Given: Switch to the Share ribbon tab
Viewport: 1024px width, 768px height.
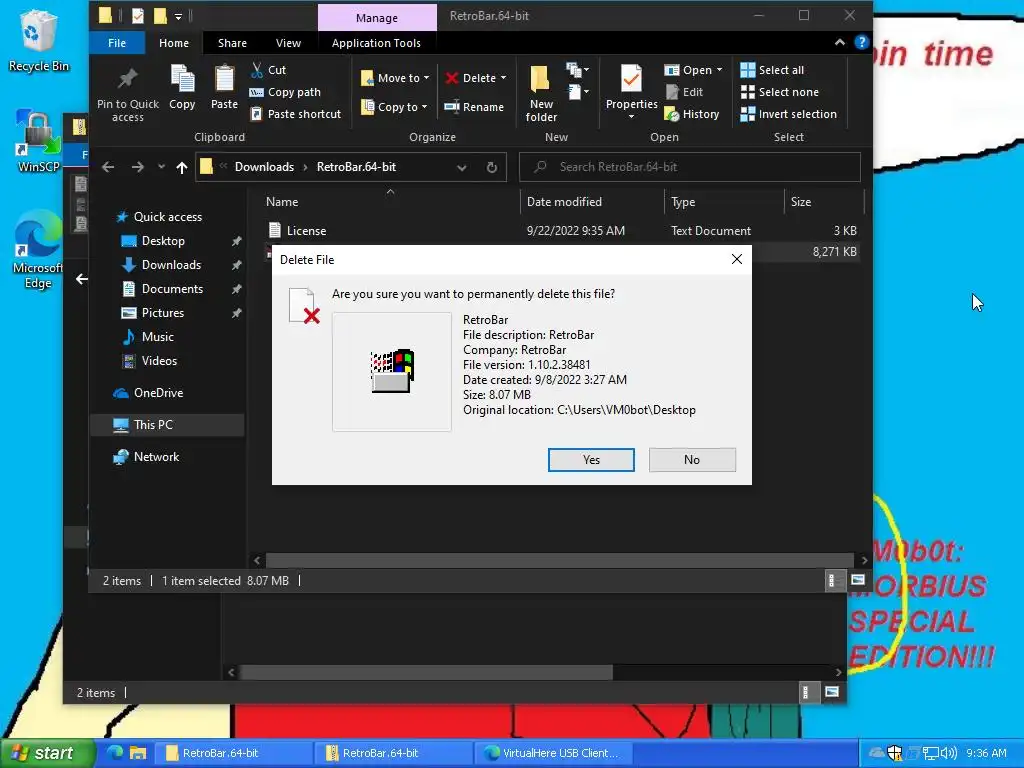Looking at the screenshot, I should pos(232,43).
